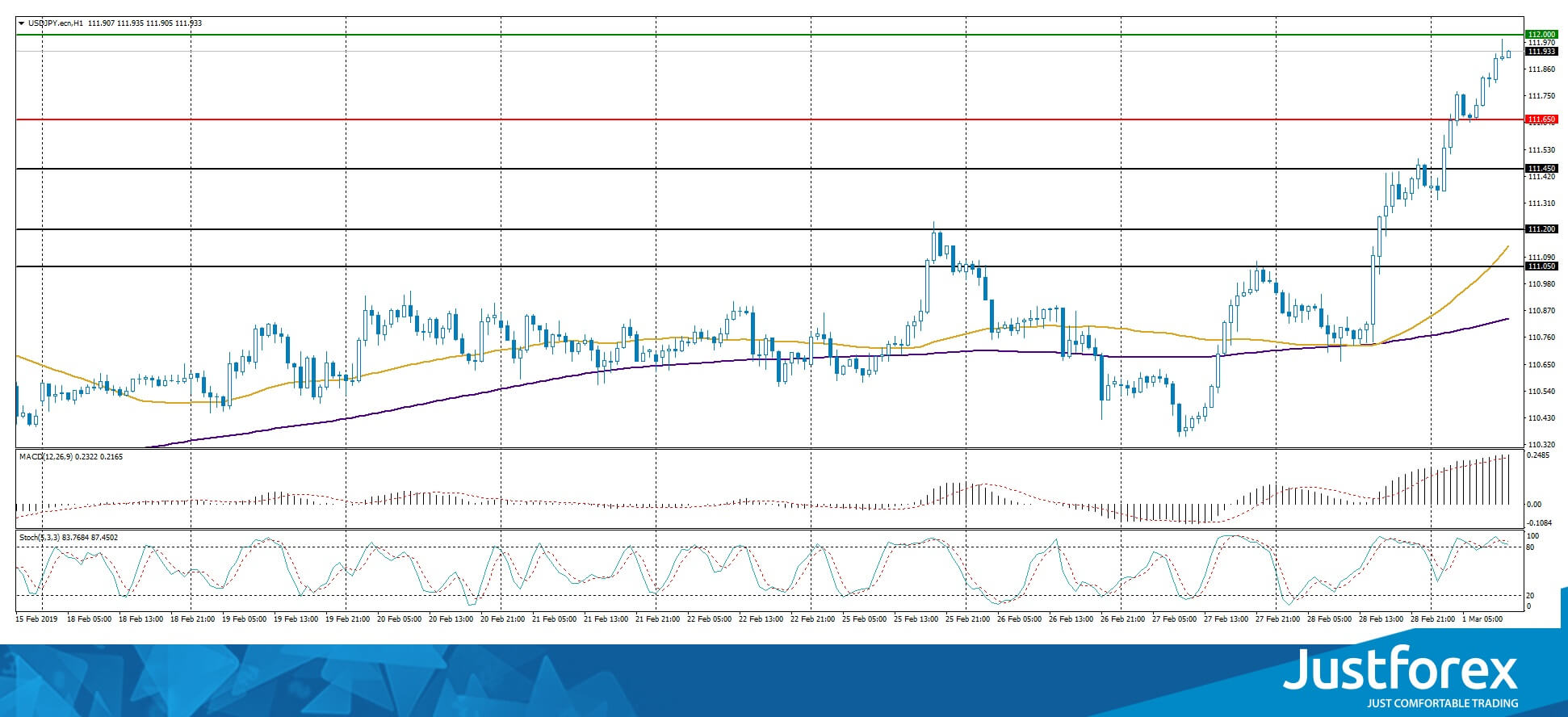Click the 27 Feb 13:00 time axis label
1568x717 pixels.
[x=1226, y=619]
